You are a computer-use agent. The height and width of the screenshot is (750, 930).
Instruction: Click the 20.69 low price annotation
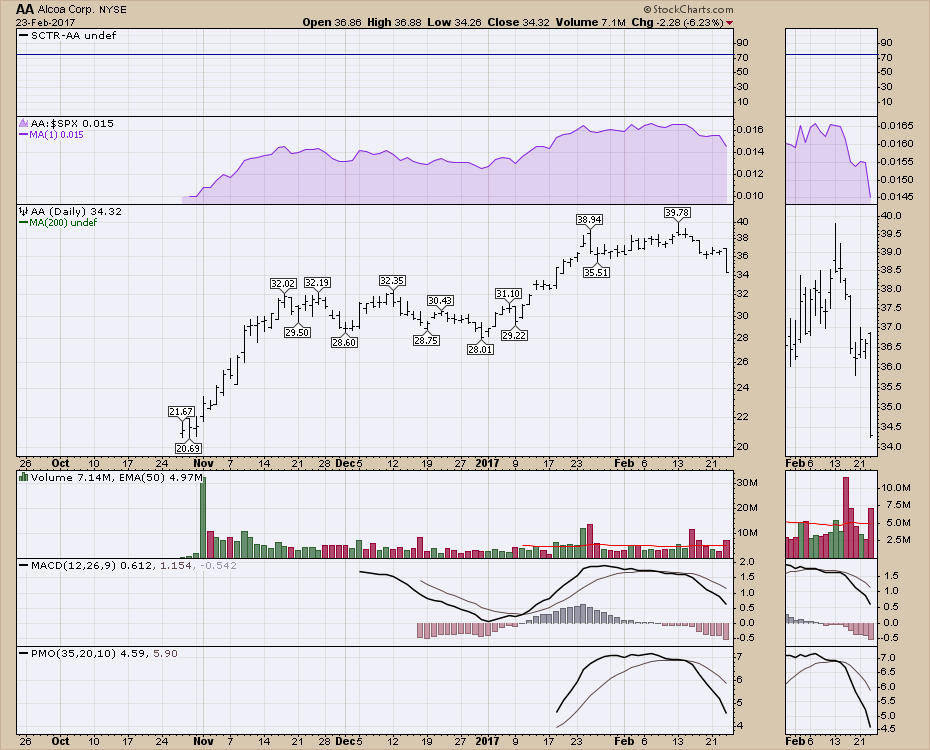188,448
